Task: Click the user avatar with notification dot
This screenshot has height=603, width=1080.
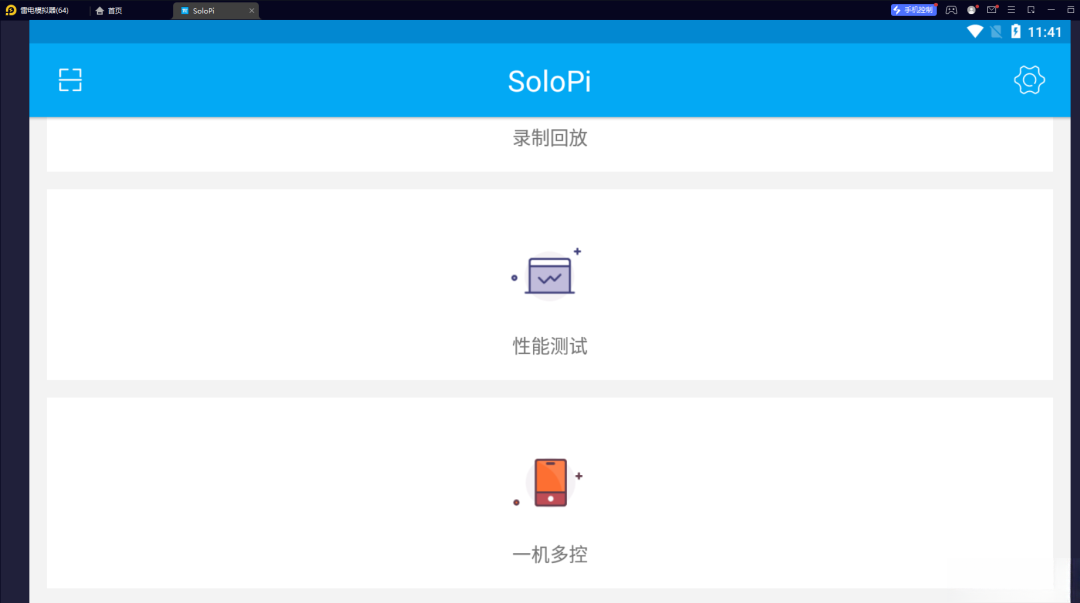Action: (x=971, y=10)
